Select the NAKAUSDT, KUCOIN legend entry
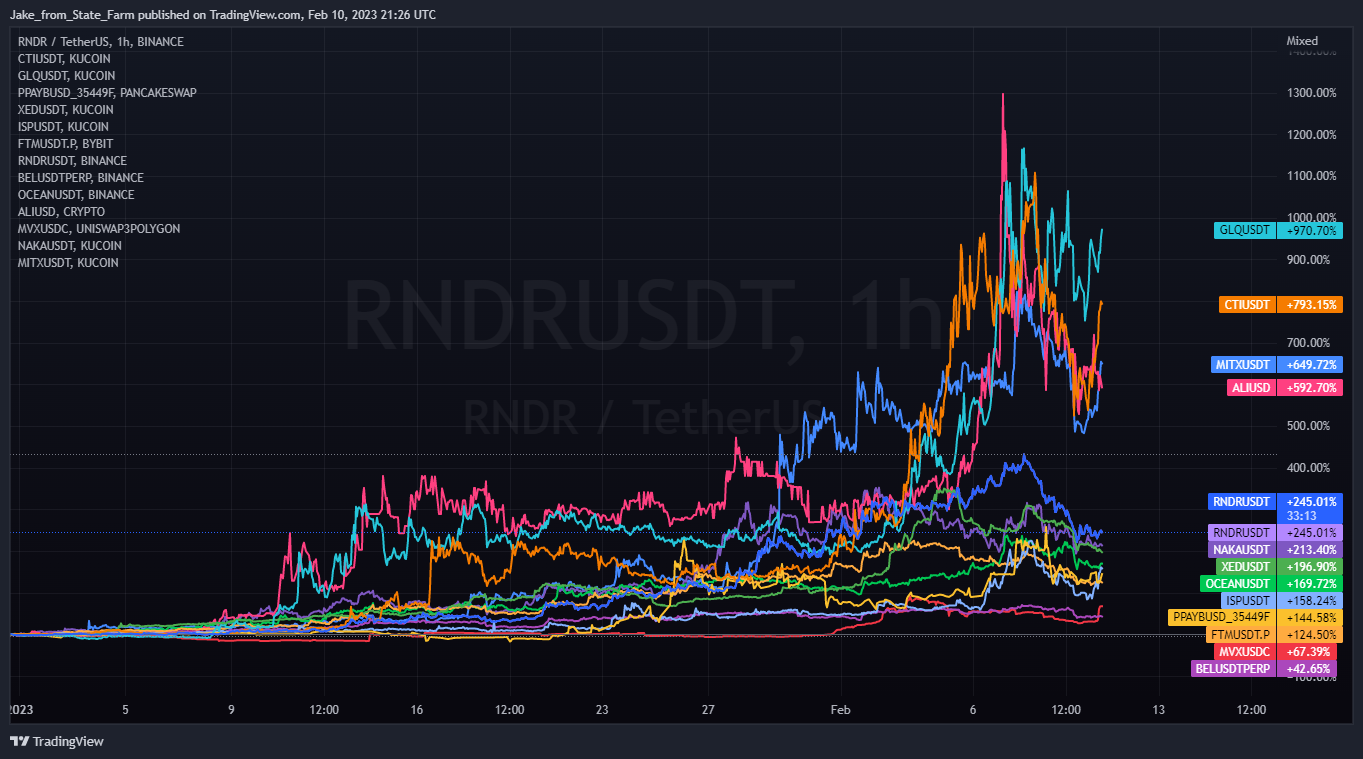The image size is (1363, 759). (70, 246)
